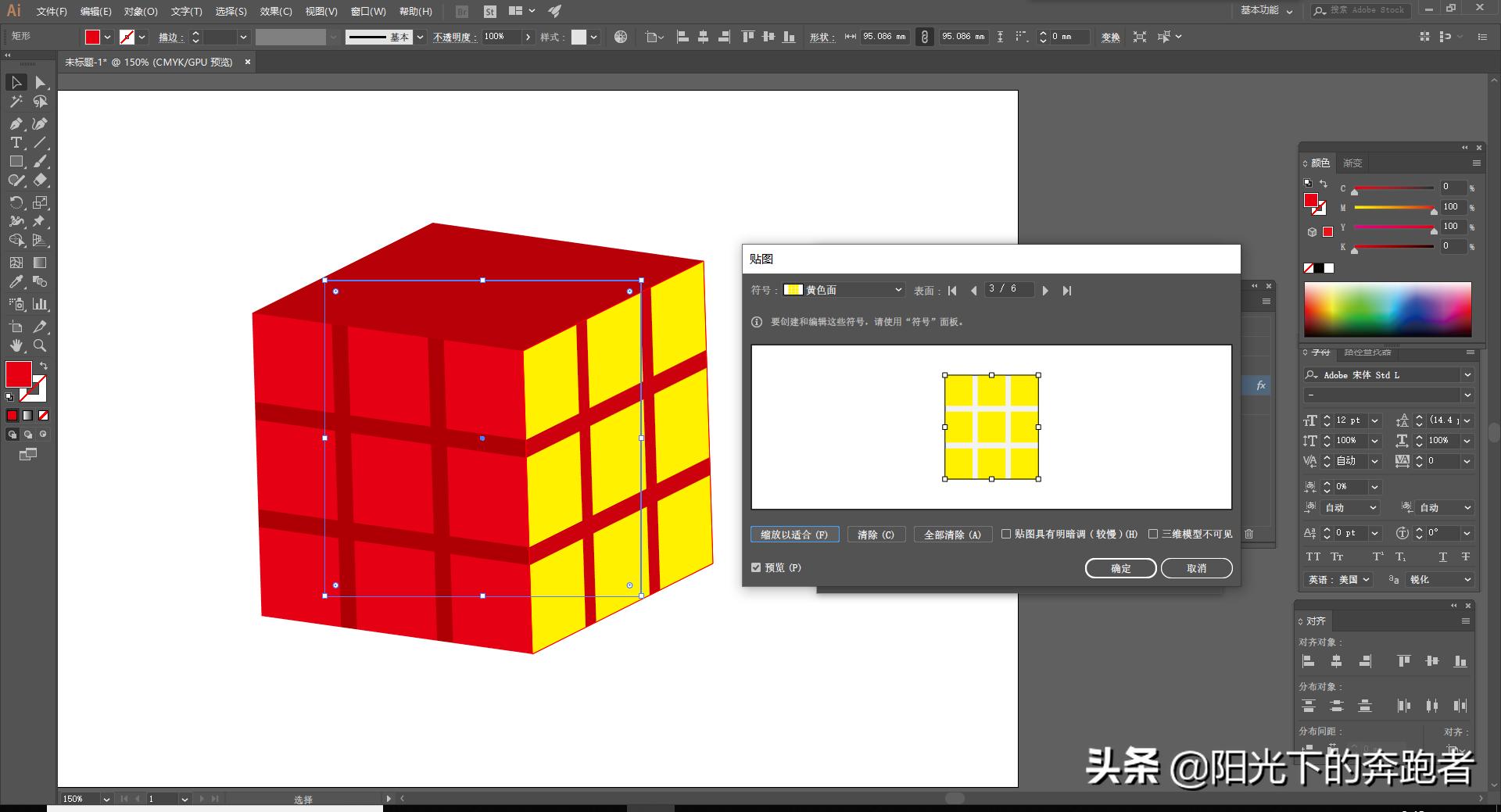Screen dimensions: 1501x812
Task: Choose the Rectangle tool
Action: (16, 161)
